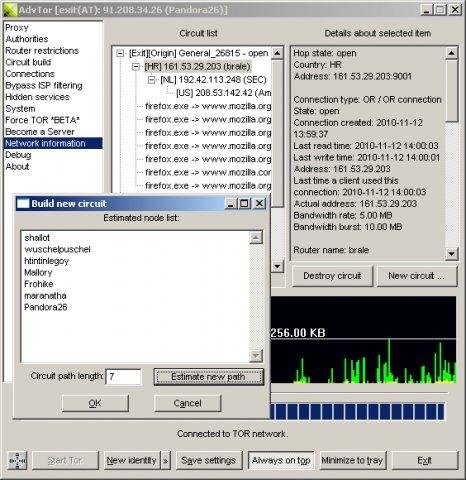Image resolution: width=466 pixels, height=480 pixels.
Task: Collapse the General_26815 circuit tree node
Action: pyautogui.click(x=120, y=53)
